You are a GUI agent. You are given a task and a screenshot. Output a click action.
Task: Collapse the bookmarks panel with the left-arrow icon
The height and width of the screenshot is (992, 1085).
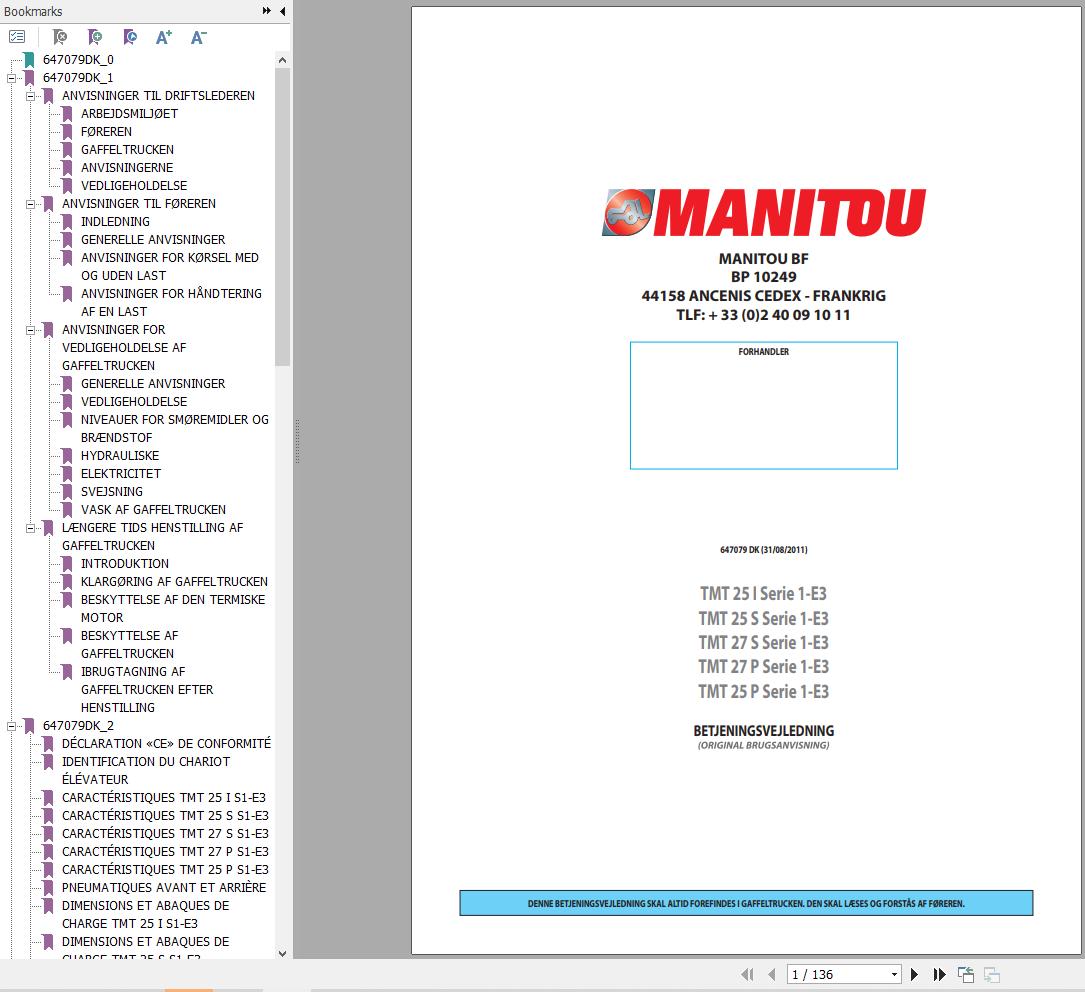point(282,11)
